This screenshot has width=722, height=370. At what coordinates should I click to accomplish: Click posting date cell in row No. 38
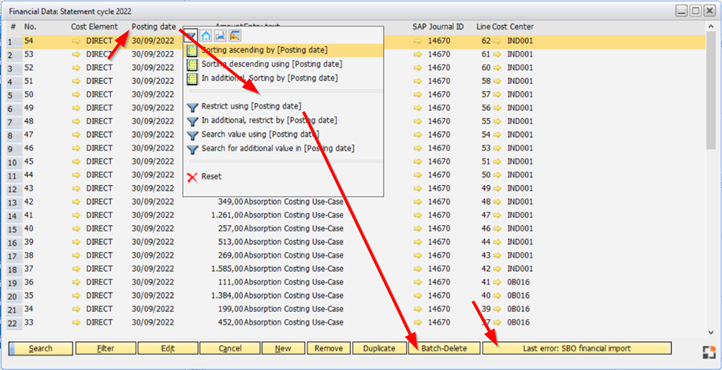coord(153,255)
